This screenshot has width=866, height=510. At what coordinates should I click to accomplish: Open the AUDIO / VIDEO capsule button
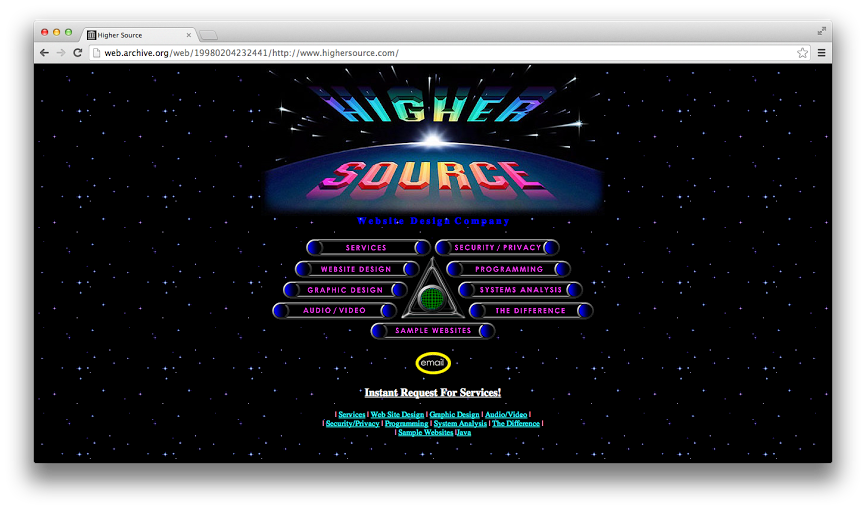(x=334, y=311)
